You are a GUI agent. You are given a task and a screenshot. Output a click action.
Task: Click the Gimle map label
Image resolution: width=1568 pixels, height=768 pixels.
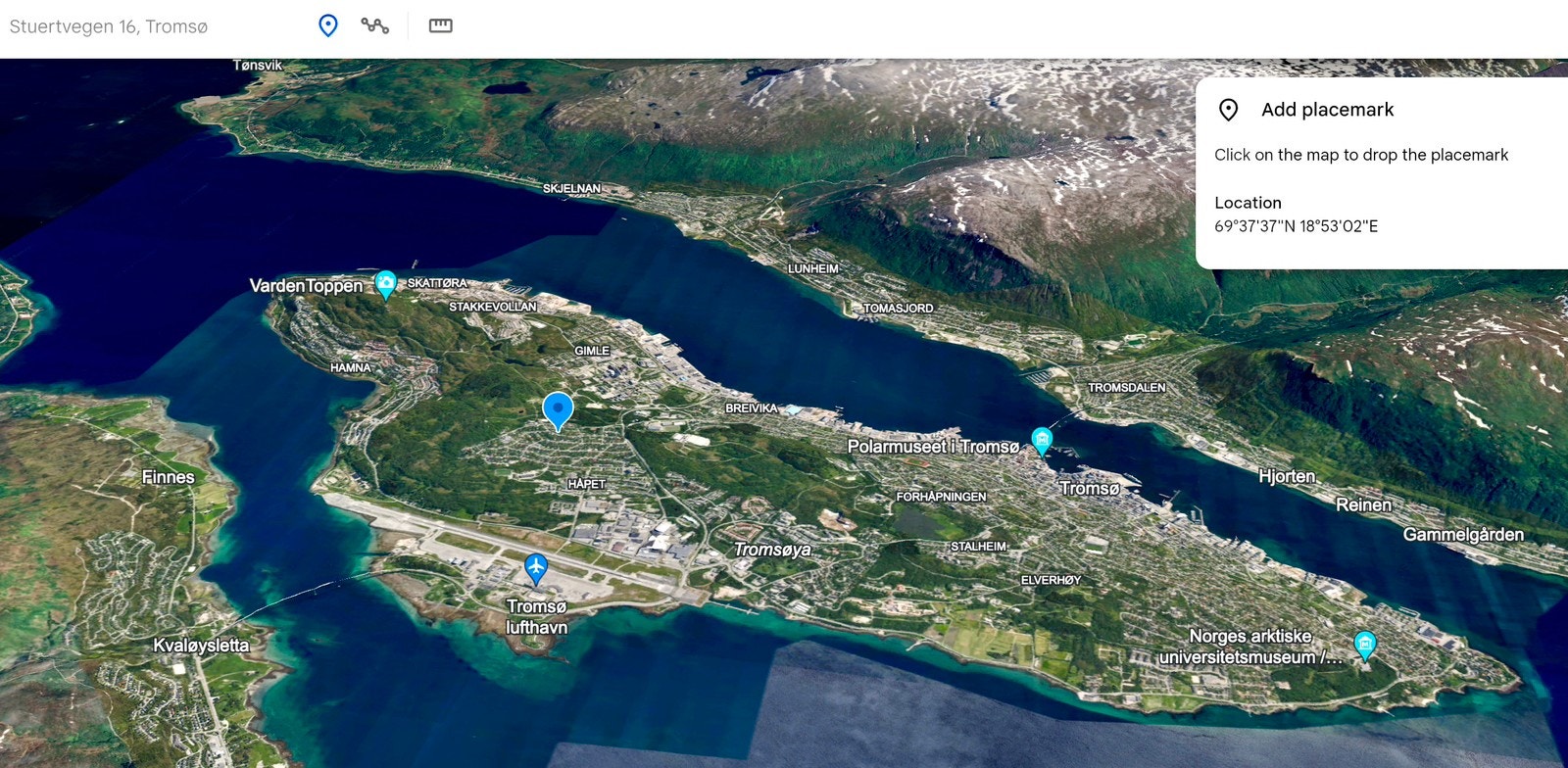pyautogui.click(x=592, y=351)
